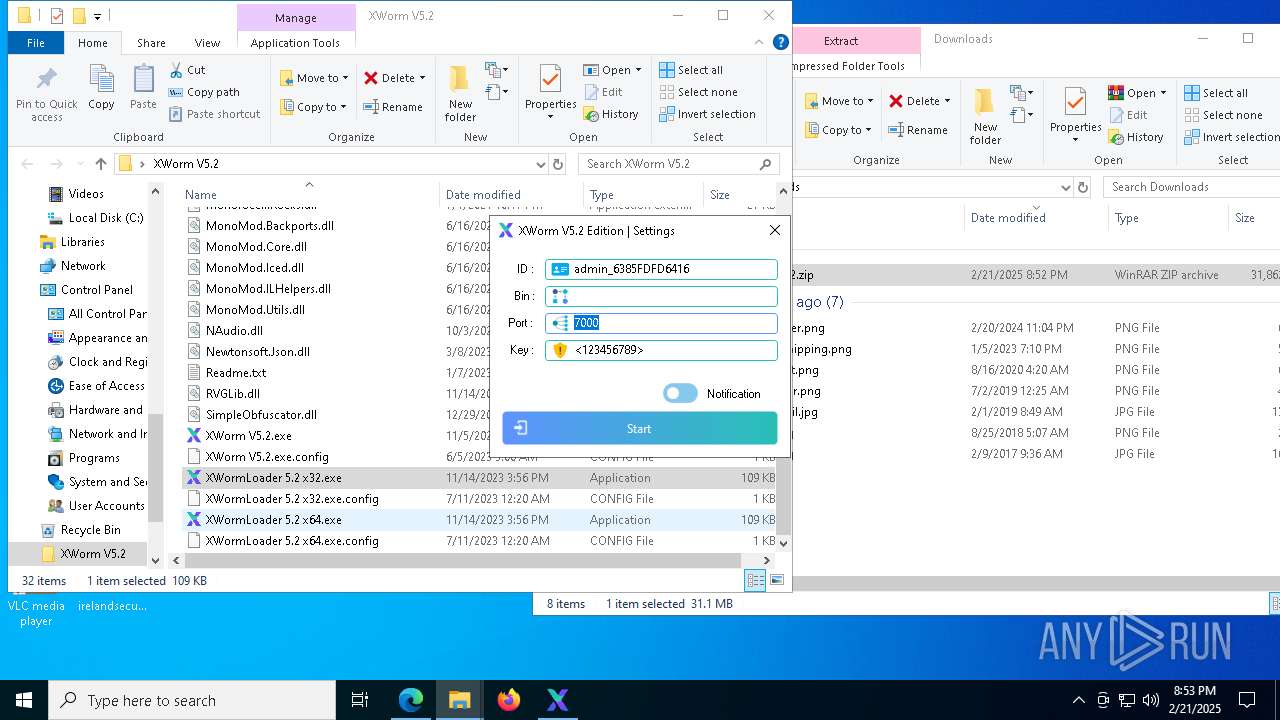Open Microsoft Edge from the taskbar
The image size is (1280, 720).
tap(411, 700)
